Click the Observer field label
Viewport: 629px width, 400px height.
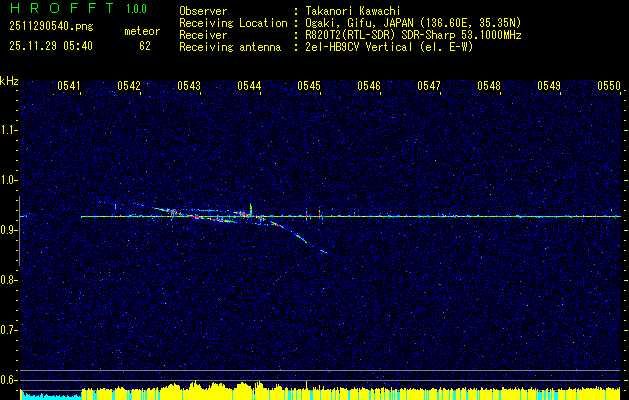[x=203, y=11]
